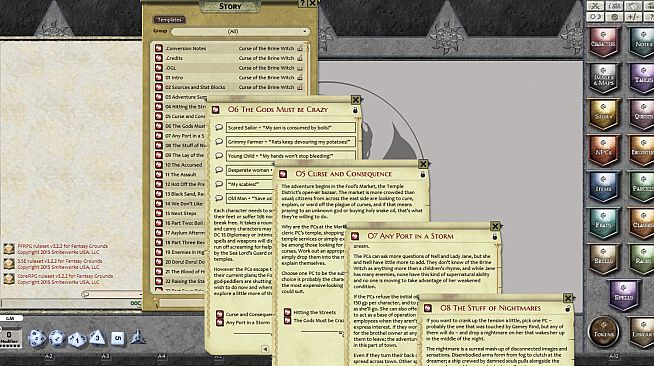
Task: Click speech bubble beside Scared Sailor line
Action: (x=219, y=128)
